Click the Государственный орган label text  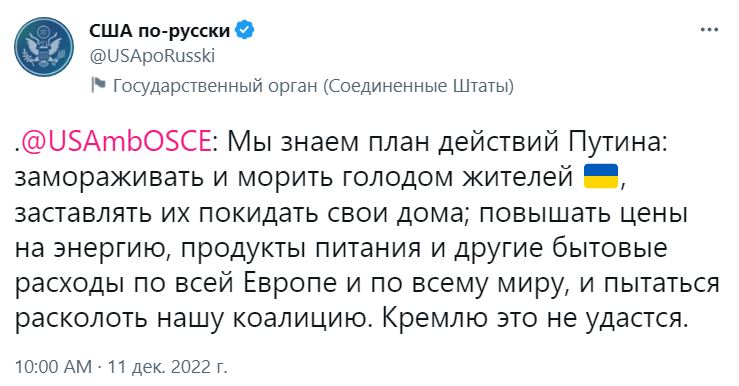(215, 86)
